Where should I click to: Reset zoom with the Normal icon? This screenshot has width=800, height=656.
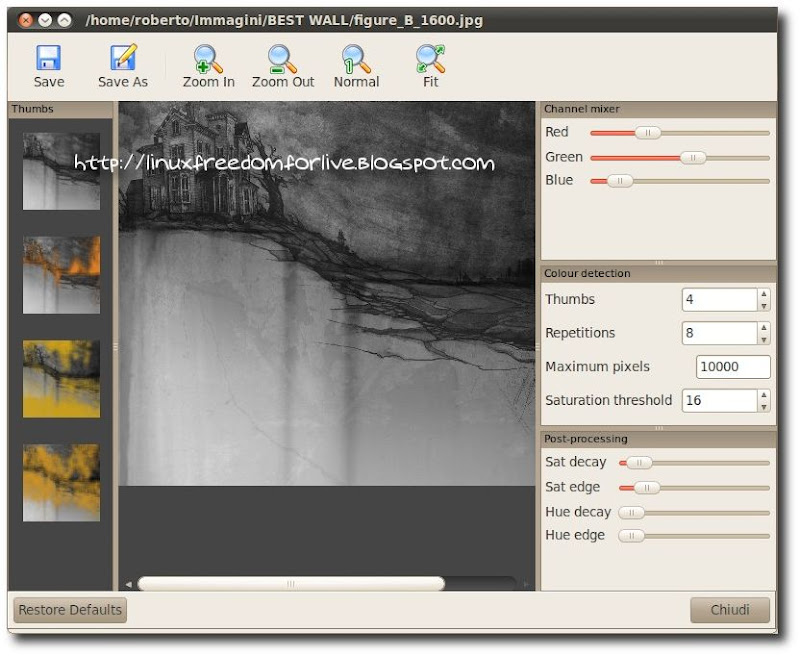click(356, 58)
